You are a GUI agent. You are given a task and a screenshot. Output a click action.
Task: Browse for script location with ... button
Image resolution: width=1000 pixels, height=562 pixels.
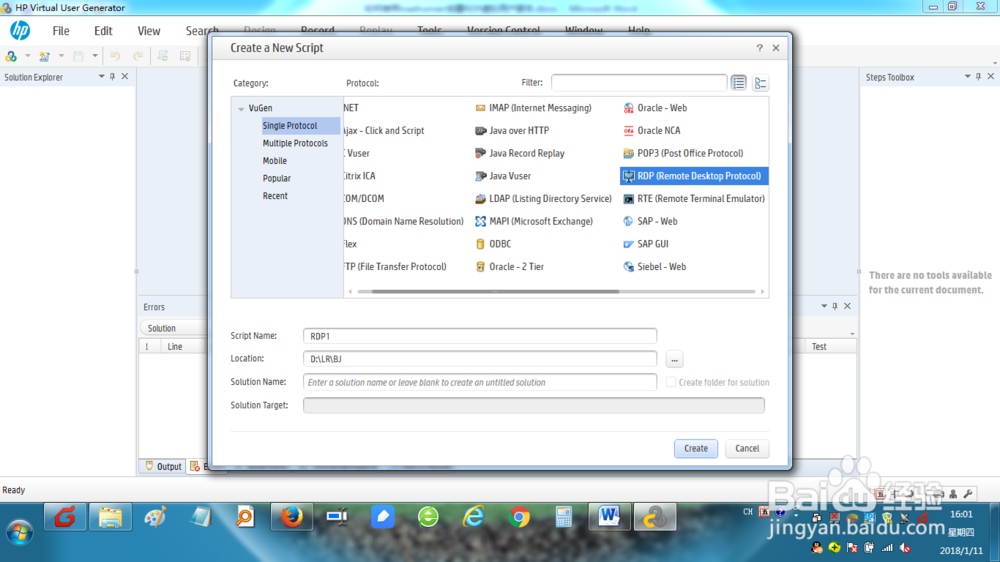coord(674,360)
